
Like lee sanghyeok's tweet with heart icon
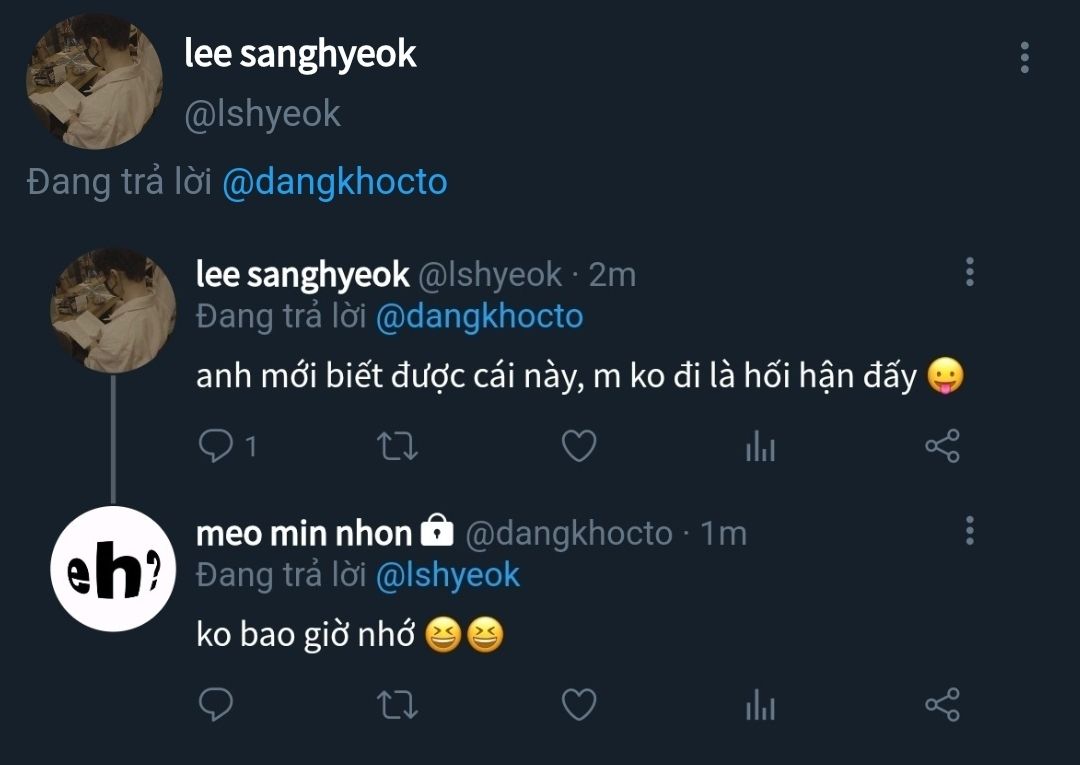pos(579,446)
